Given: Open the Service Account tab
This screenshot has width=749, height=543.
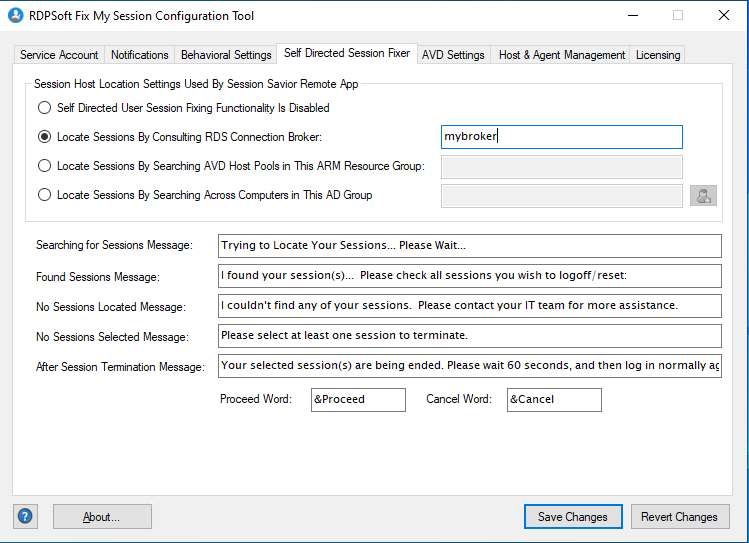Looking at the screenshot, I should [59, 55].
